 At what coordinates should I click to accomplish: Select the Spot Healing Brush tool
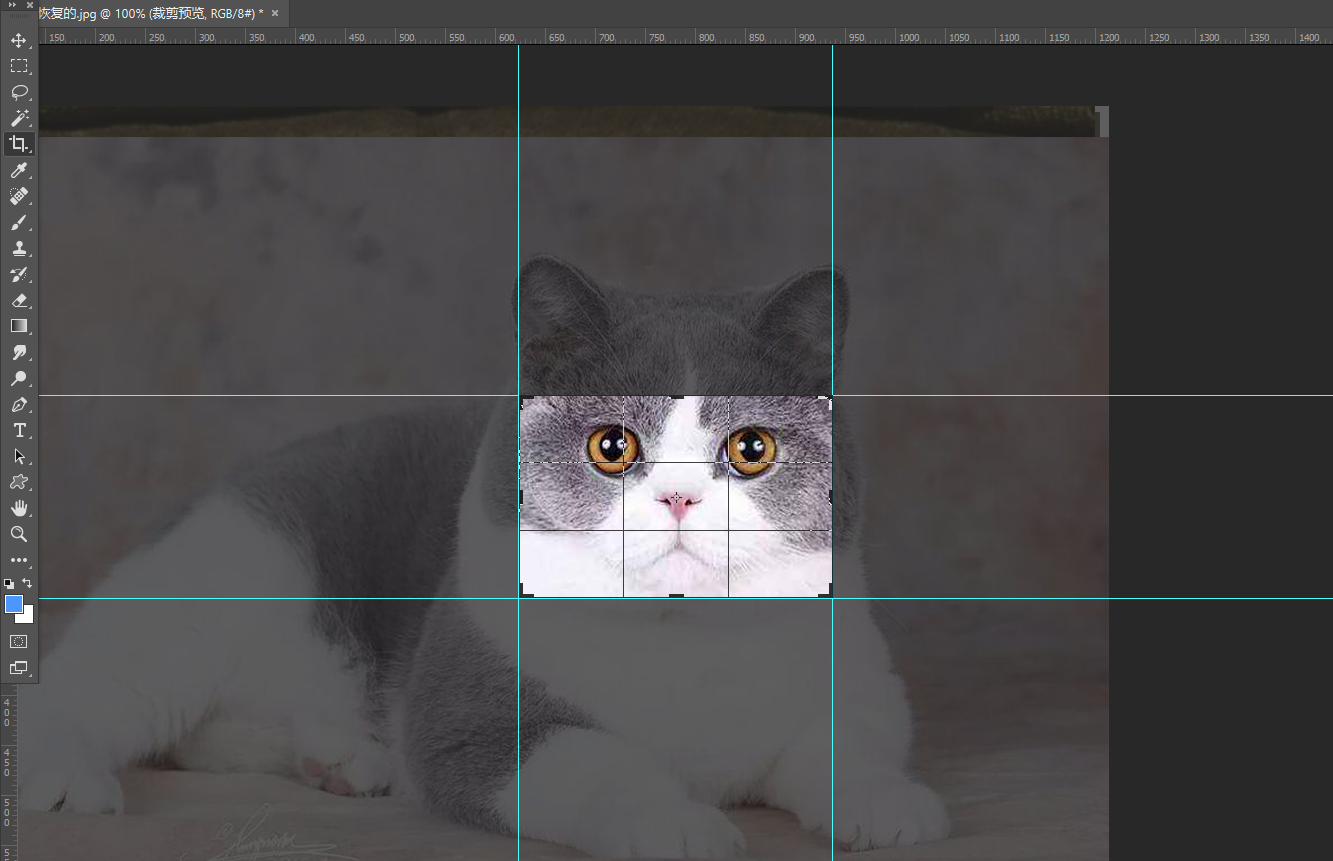18,196
